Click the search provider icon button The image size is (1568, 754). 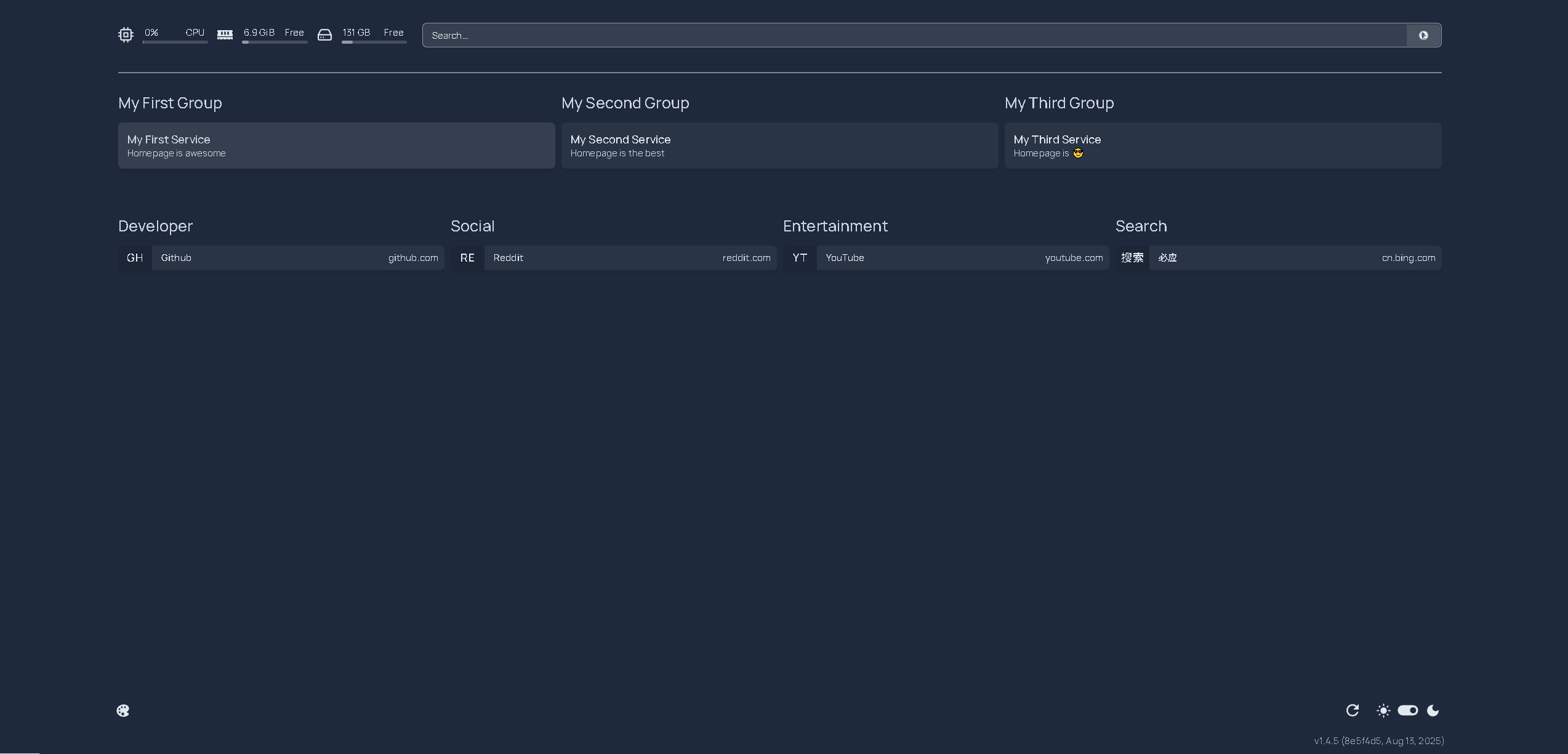[x=1423, y=35]
